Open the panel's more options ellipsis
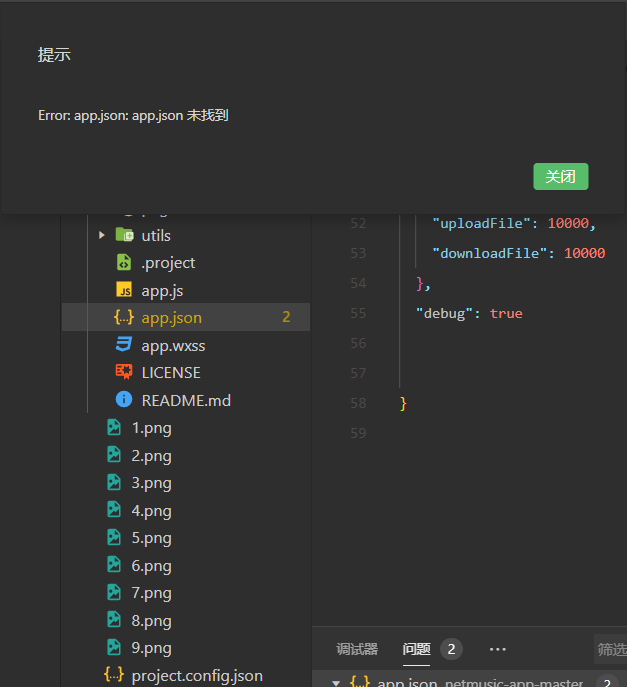This screenshot has height=687, width=627. pos(498,650)
